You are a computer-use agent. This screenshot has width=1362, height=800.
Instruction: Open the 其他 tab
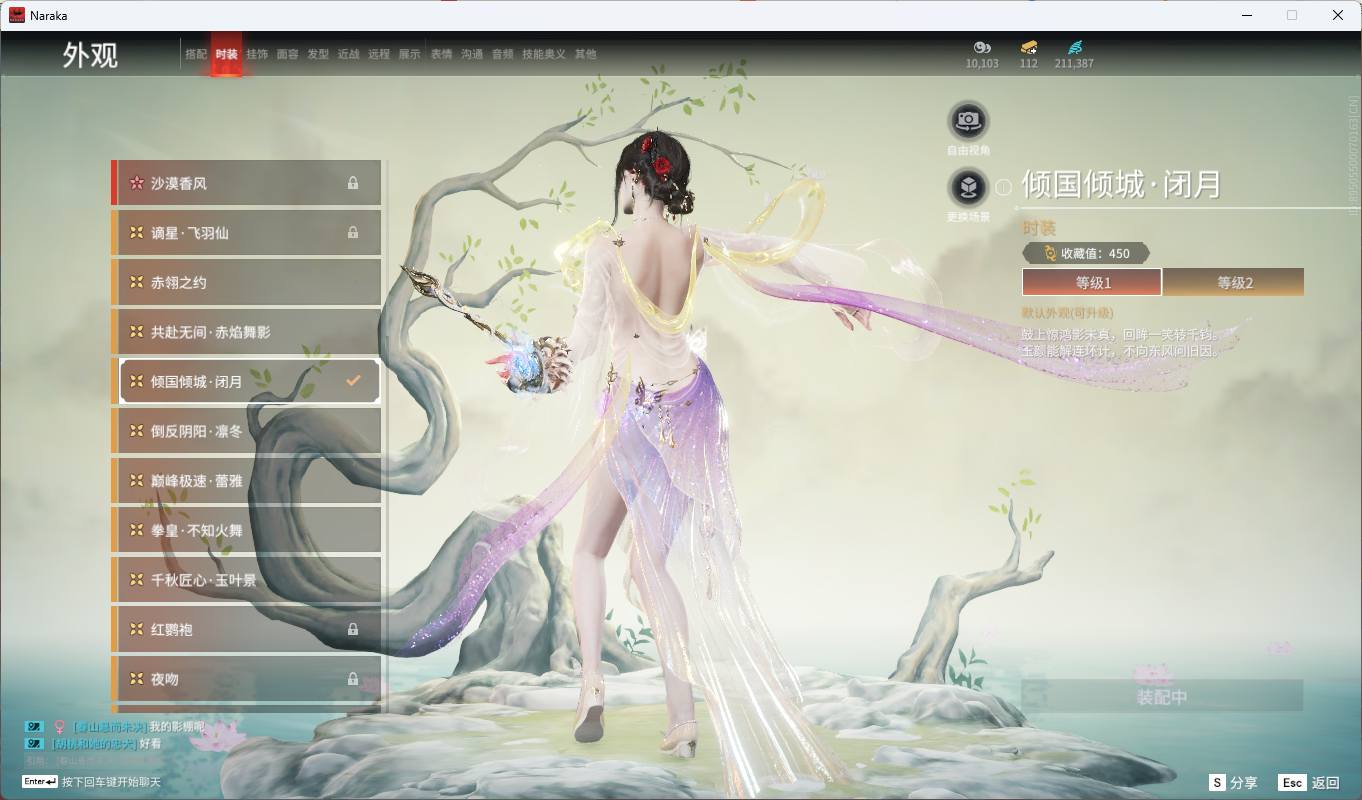point(585,54)
